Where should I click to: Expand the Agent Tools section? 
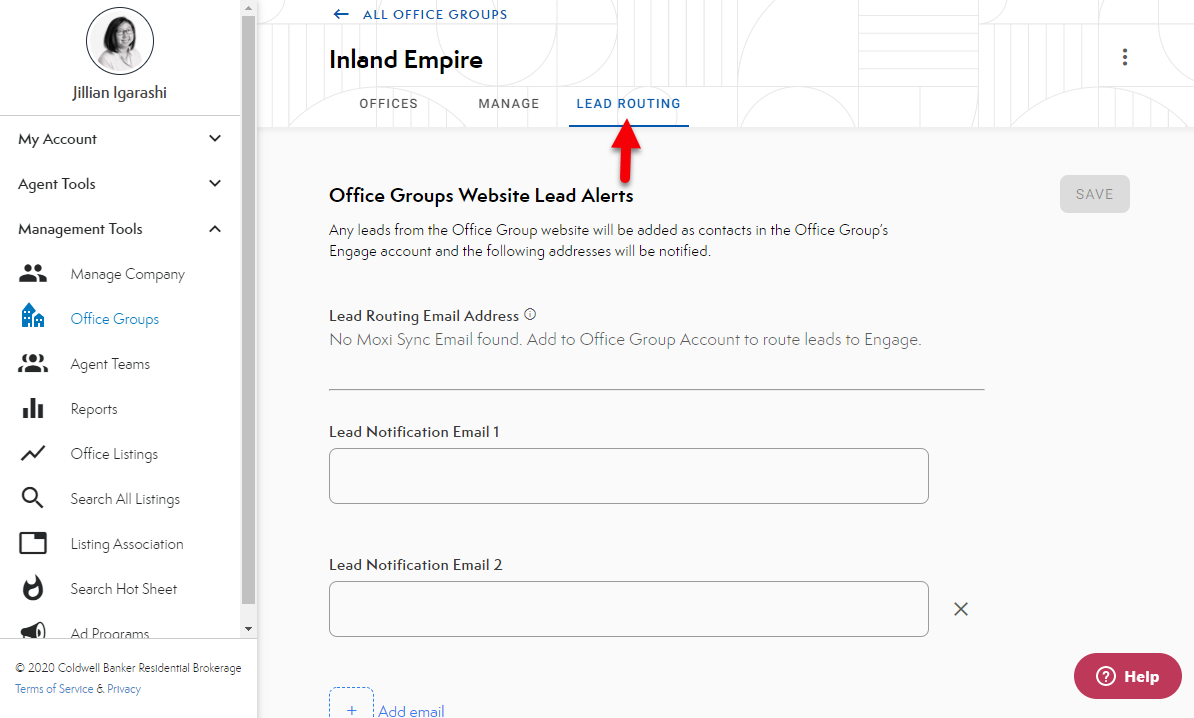[x=215, y=184]
